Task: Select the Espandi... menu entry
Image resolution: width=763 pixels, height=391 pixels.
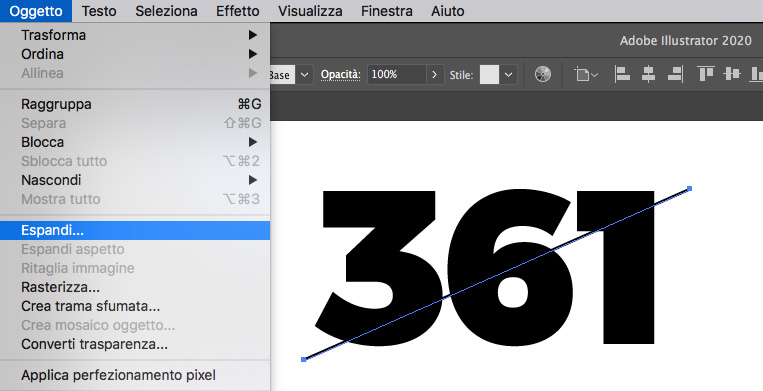Action: coord(135,230)
